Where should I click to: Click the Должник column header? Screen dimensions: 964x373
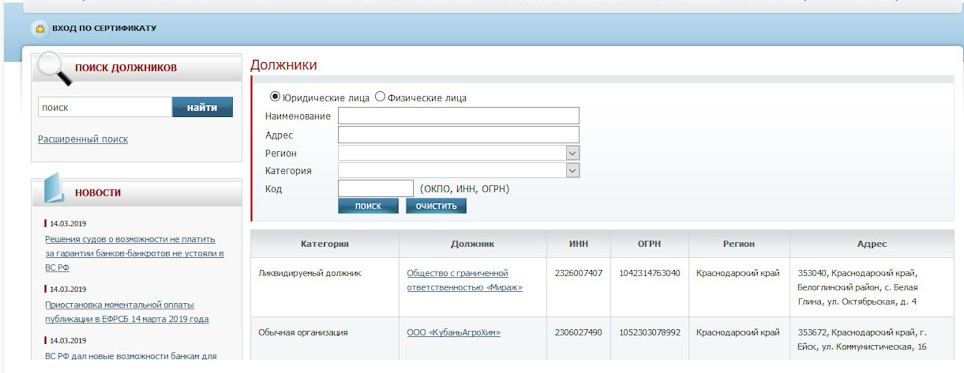pos(472,244)
